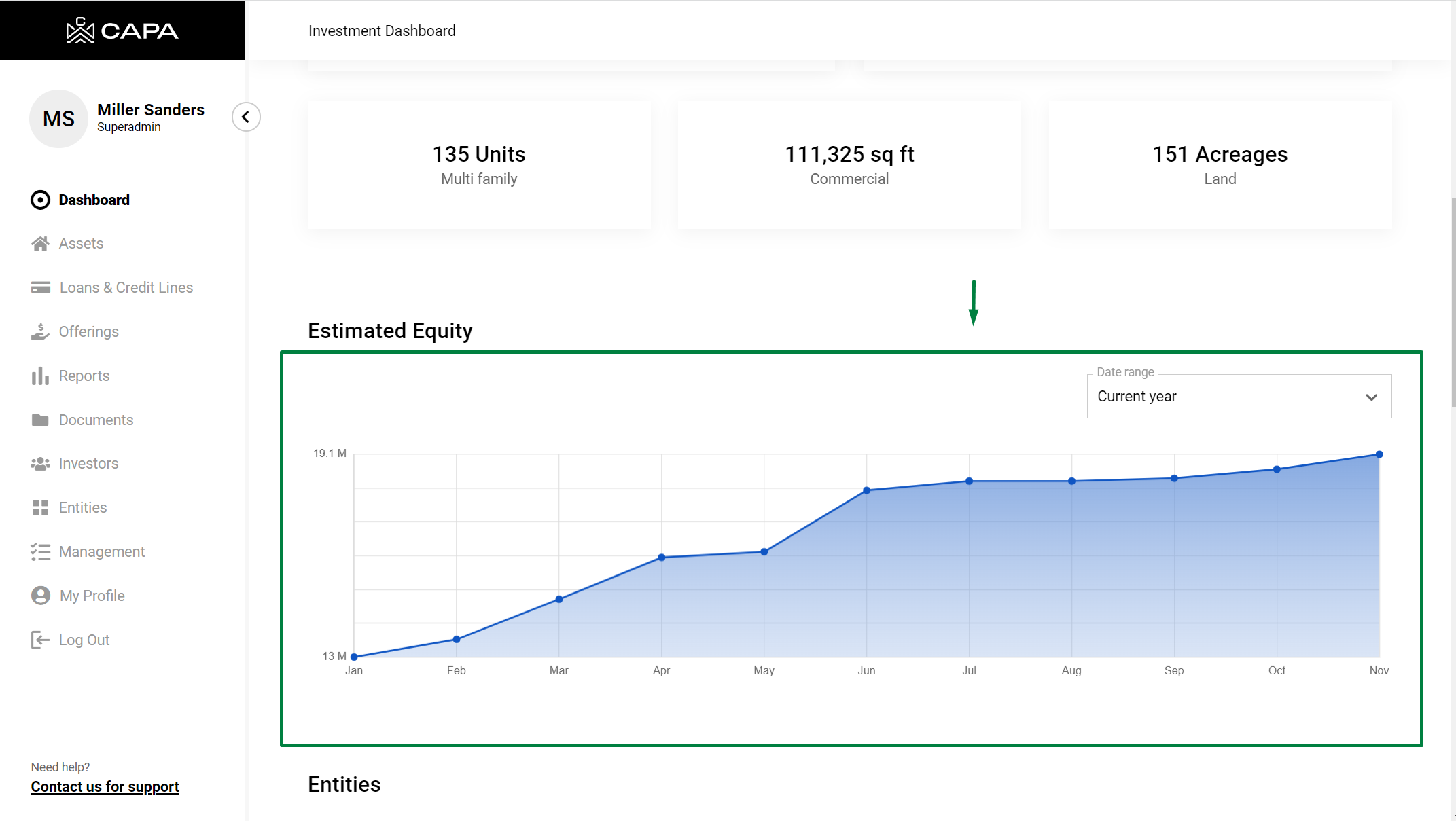This screenshot has height=821, width=1456.
Task: Click the Assets house icon
Action: pos(40,244)
